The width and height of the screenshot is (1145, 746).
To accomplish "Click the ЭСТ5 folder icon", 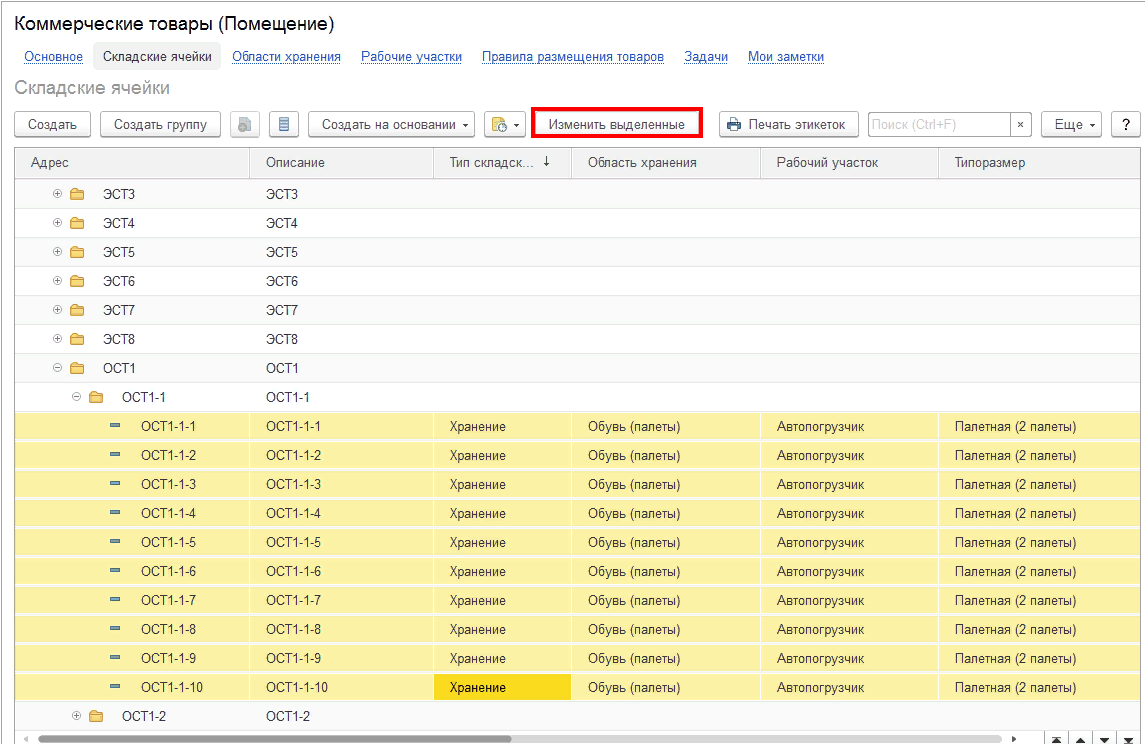I will [77, 252].
